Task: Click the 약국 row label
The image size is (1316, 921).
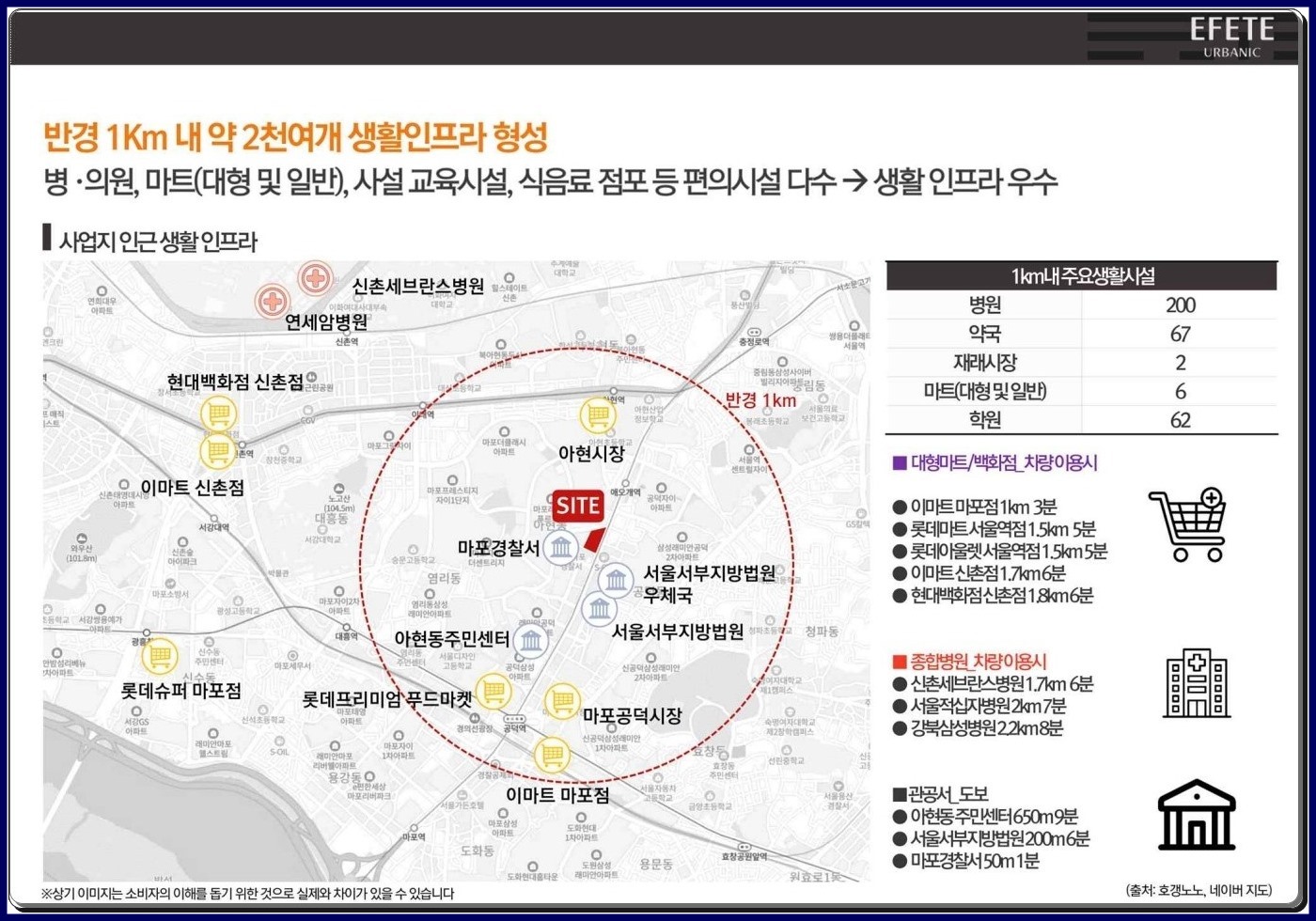Action: coord(985,334)
